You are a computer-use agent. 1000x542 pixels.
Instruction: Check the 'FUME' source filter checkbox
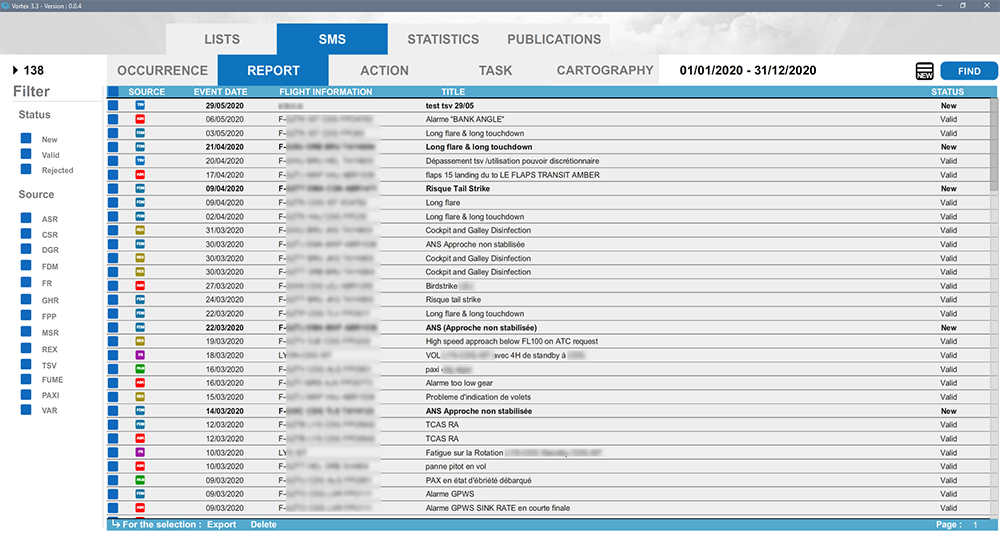click(25, 379)
